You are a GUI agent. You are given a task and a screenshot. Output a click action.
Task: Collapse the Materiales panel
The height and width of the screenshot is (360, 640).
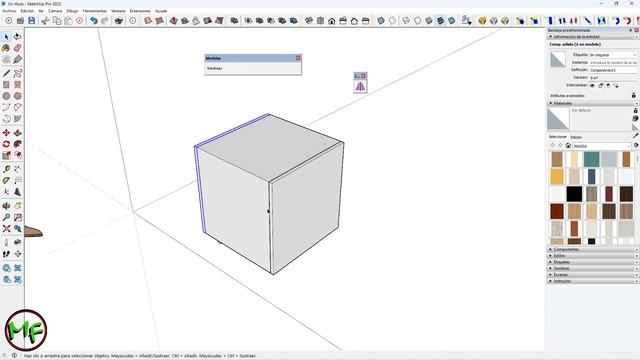(x=551, y=103)
